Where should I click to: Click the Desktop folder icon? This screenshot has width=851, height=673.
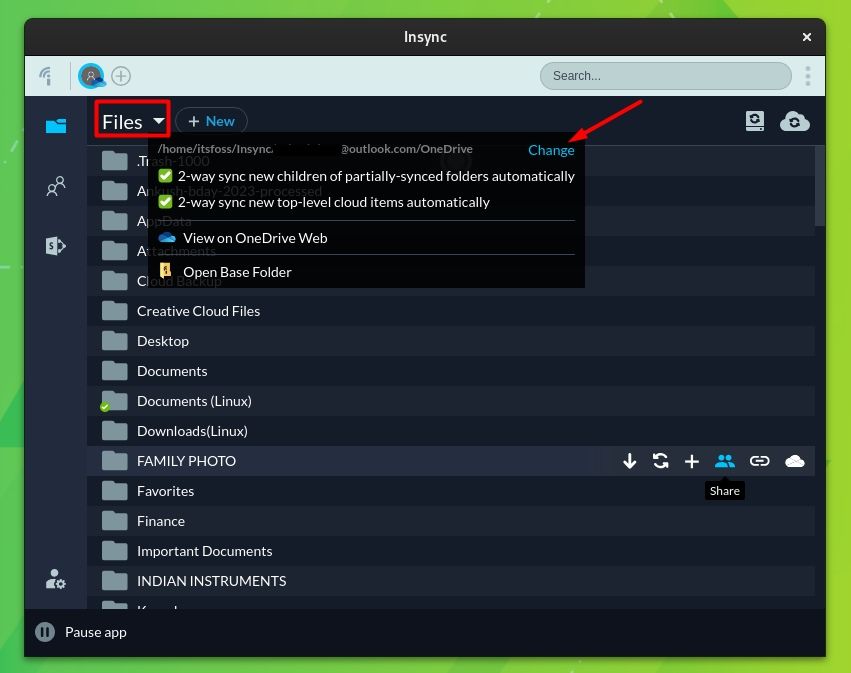tap(115, 341)
